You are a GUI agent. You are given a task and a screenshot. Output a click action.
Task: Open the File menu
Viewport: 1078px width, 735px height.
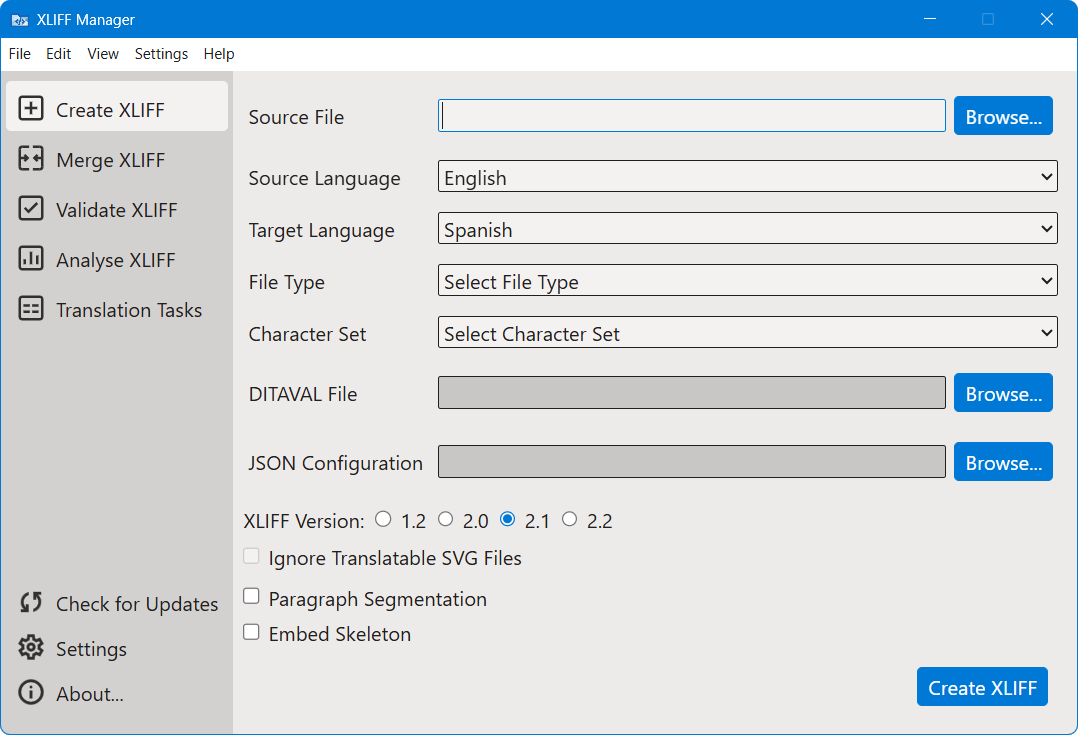click(19, 54)
